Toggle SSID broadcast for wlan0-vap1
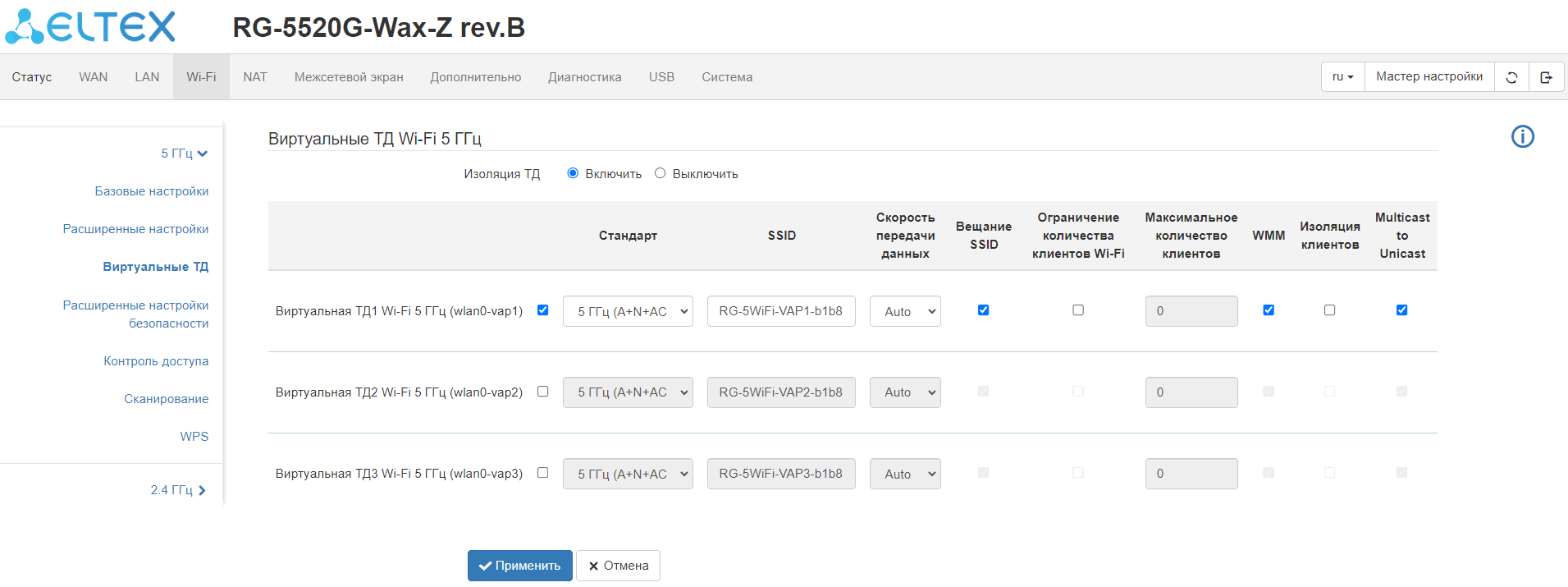Screen dimensions: 1568x587 pos(983,310)
